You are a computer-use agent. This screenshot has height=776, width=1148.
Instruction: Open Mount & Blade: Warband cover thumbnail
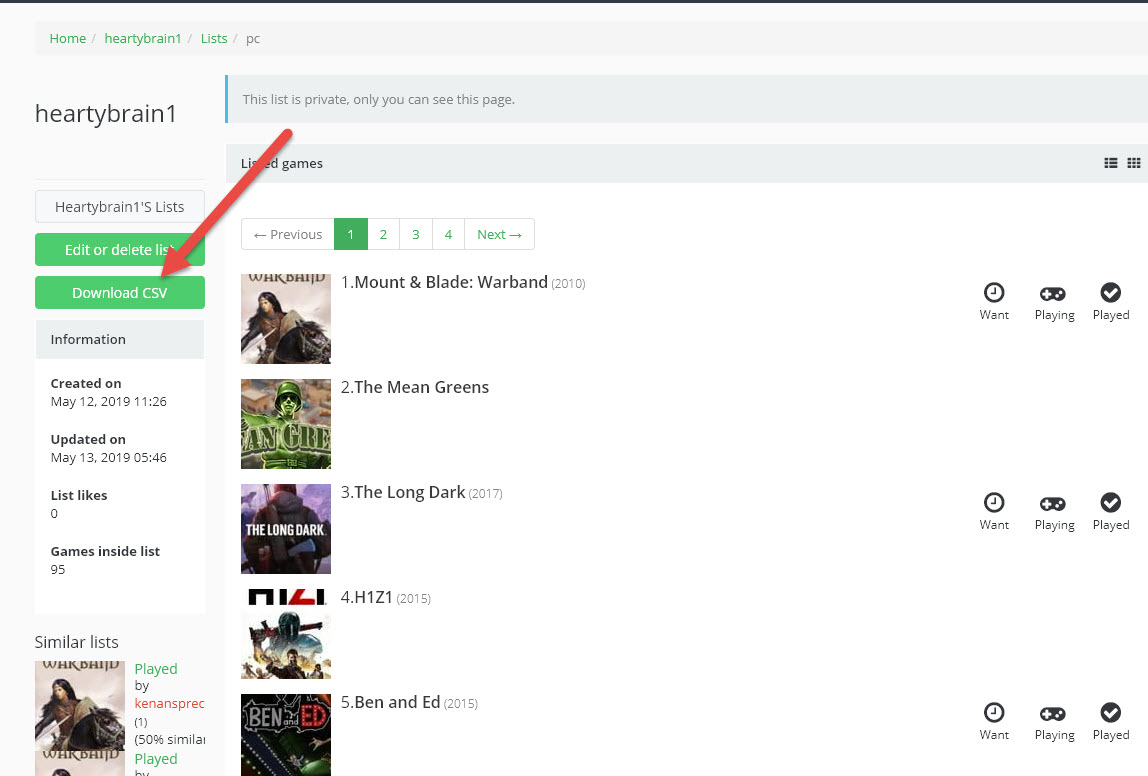pyautogui.click(x=286, y=318)
